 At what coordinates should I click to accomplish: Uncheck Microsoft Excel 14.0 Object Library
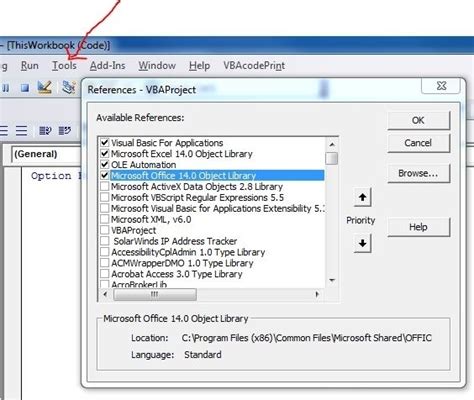point(105,154)
